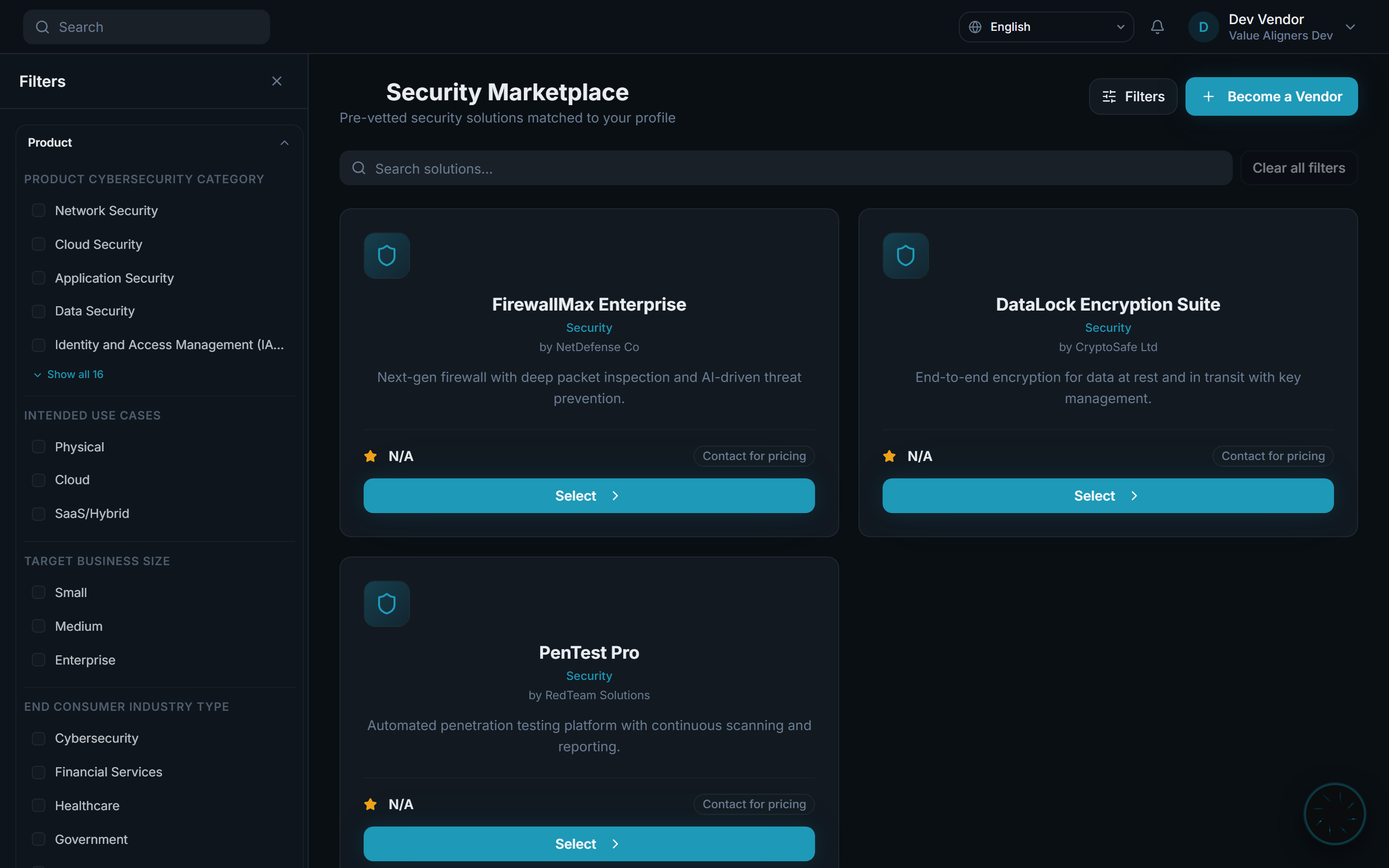The width and height of the screenshot is (1389, 868).
Task: Open the notifications bell
Action: click(x=1157, y=27)
